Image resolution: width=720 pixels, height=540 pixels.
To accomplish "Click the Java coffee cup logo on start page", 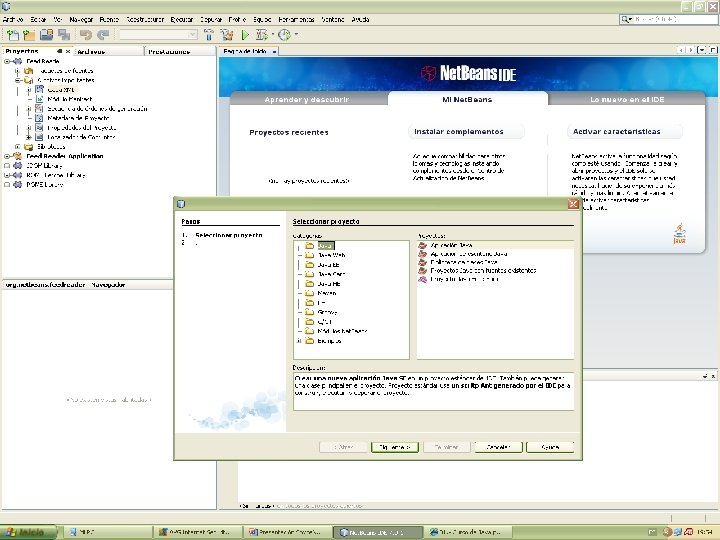I will tap(680, 234).
